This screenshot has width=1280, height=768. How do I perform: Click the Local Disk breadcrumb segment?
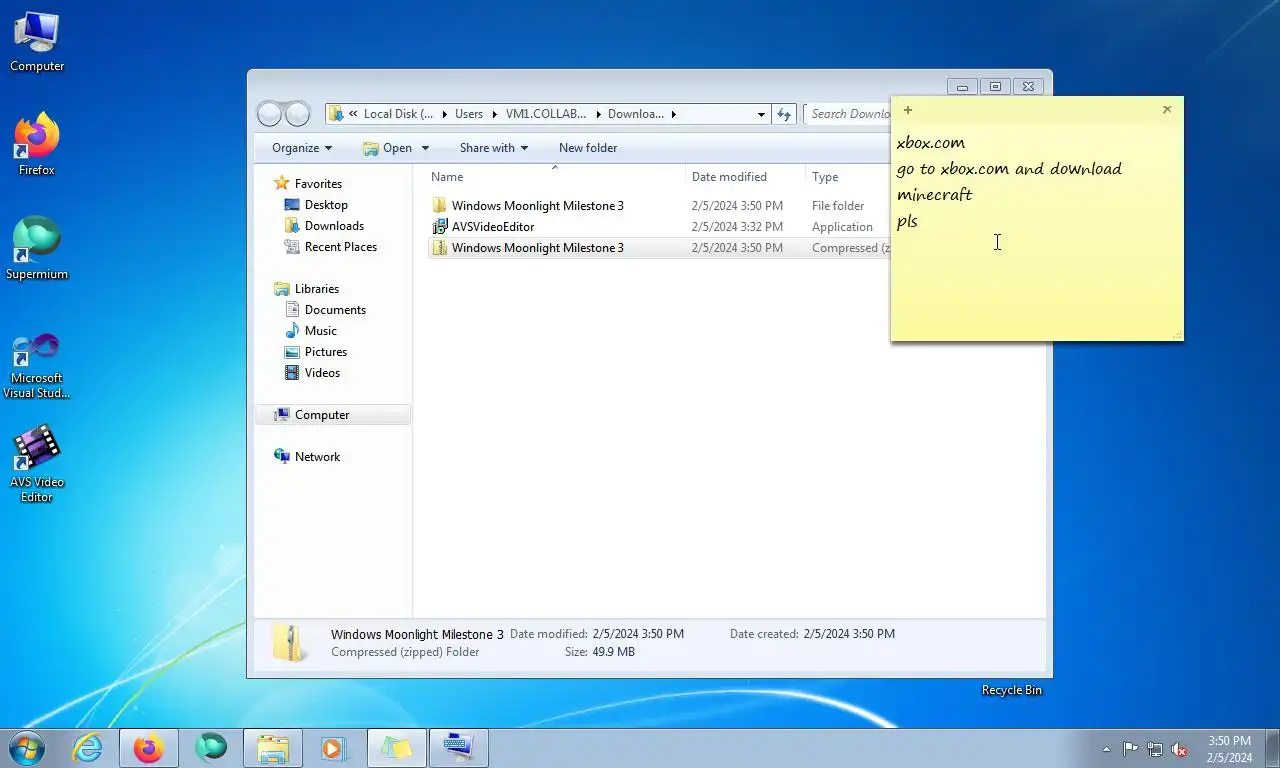(x=398, y=114)
